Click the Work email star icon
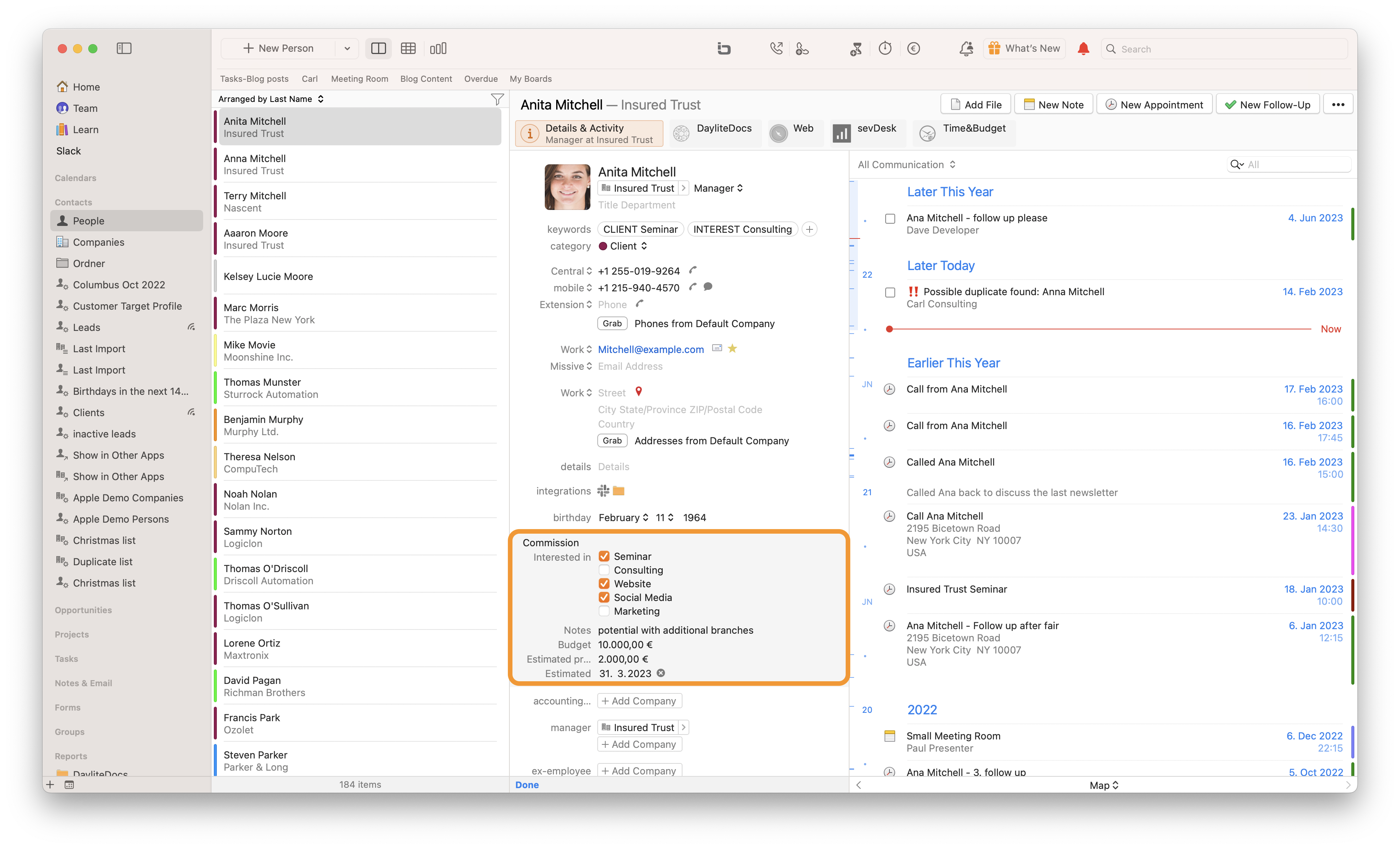This screenshot has width=1400, height=849. 732,348
